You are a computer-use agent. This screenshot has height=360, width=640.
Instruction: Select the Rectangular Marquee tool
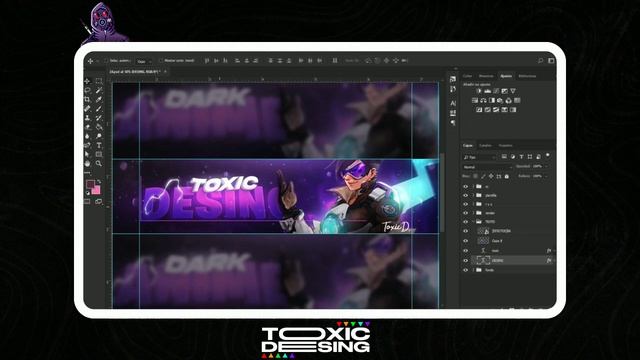pos(99,81)
